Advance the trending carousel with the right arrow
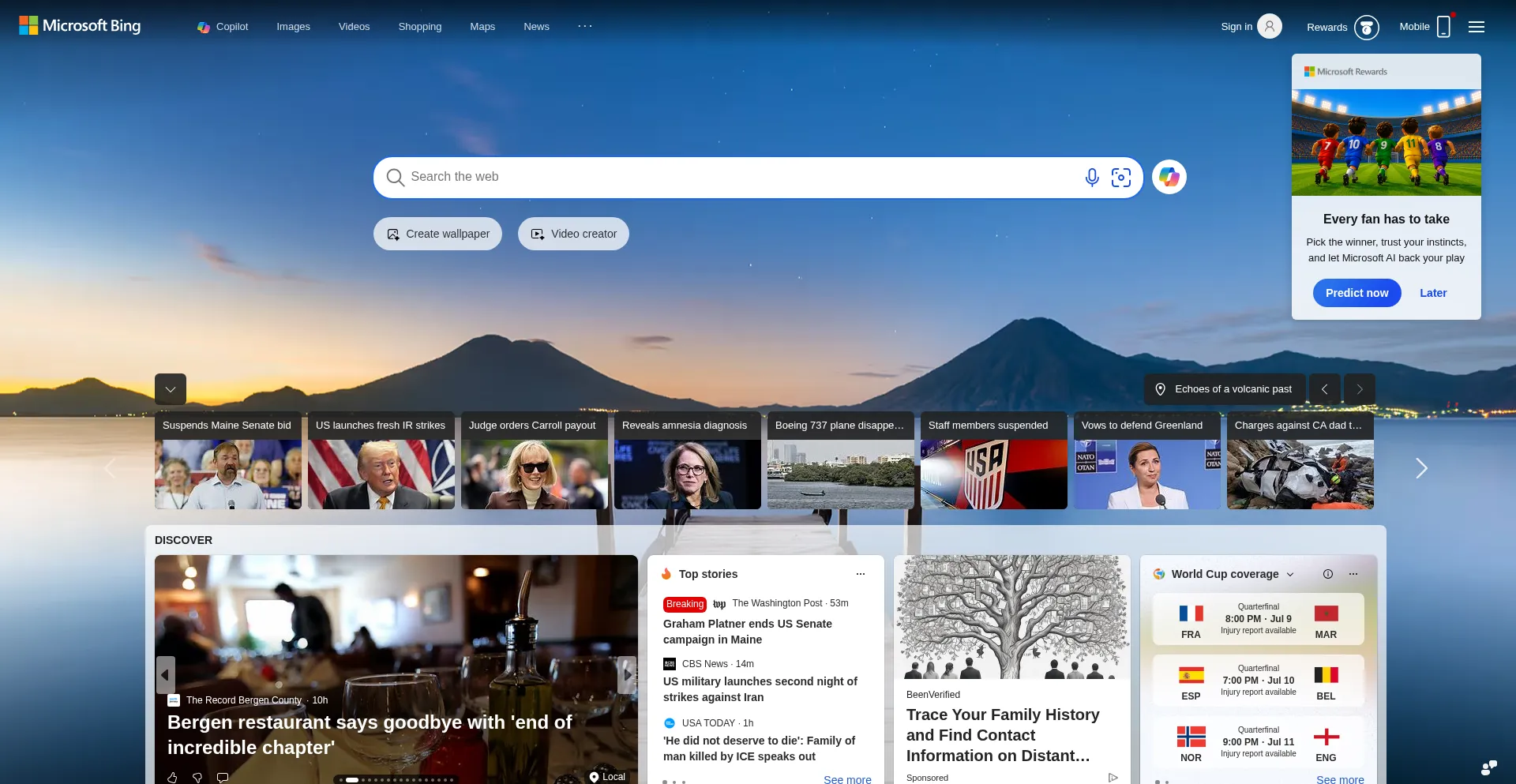Image resolution: width=1516 pixels, height=784 pixels. pos(1420,468)
